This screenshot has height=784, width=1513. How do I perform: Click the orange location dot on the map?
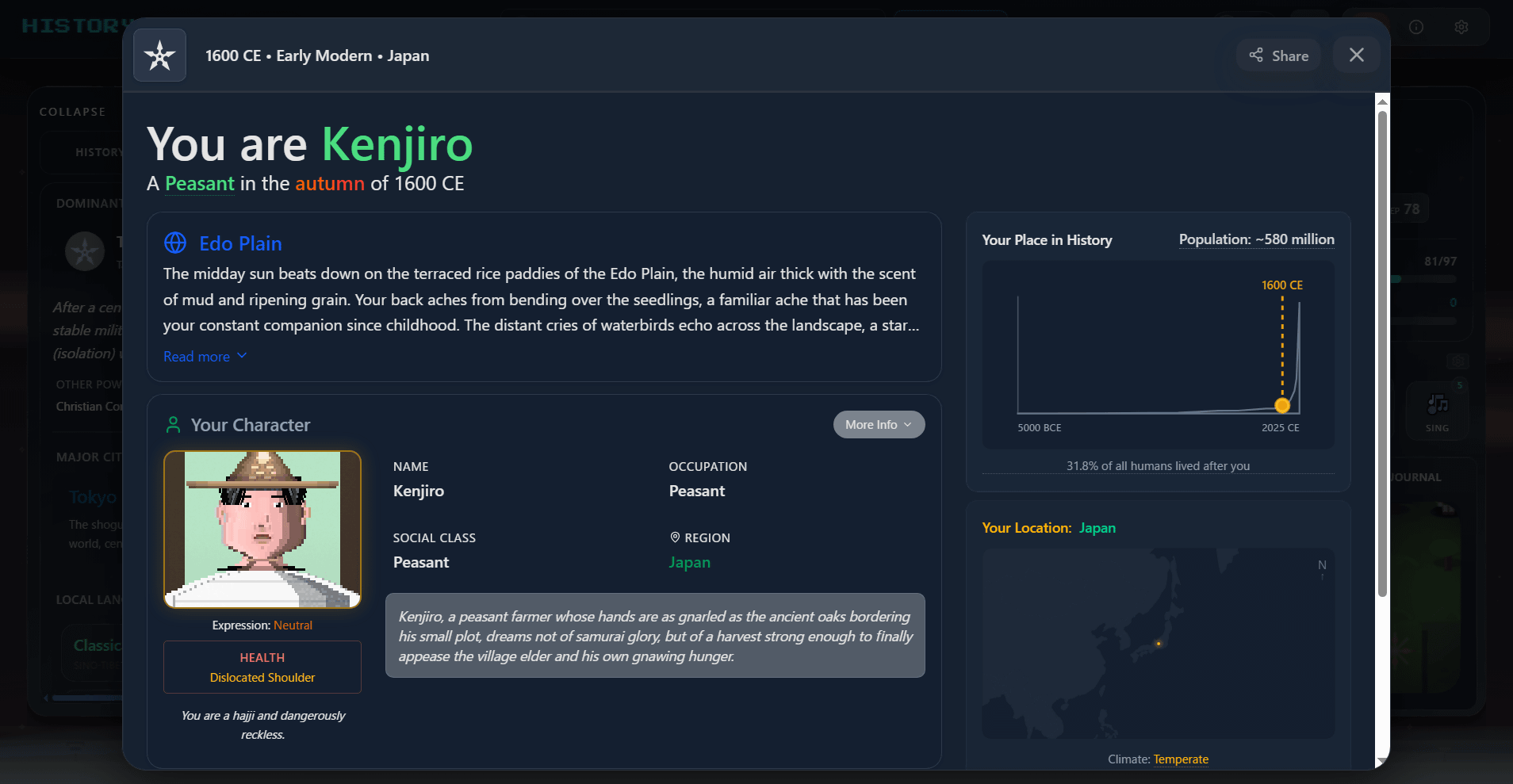1159,644
